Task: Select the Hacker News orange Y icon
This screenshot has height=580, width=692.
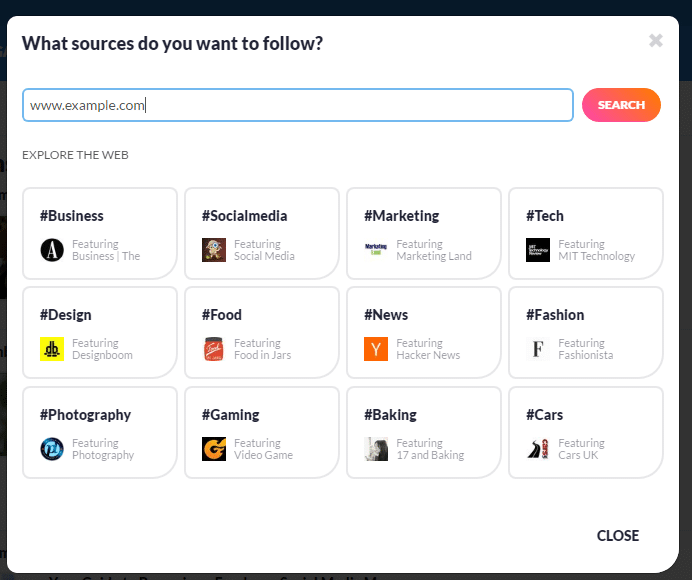Action: tap(376, 349)
